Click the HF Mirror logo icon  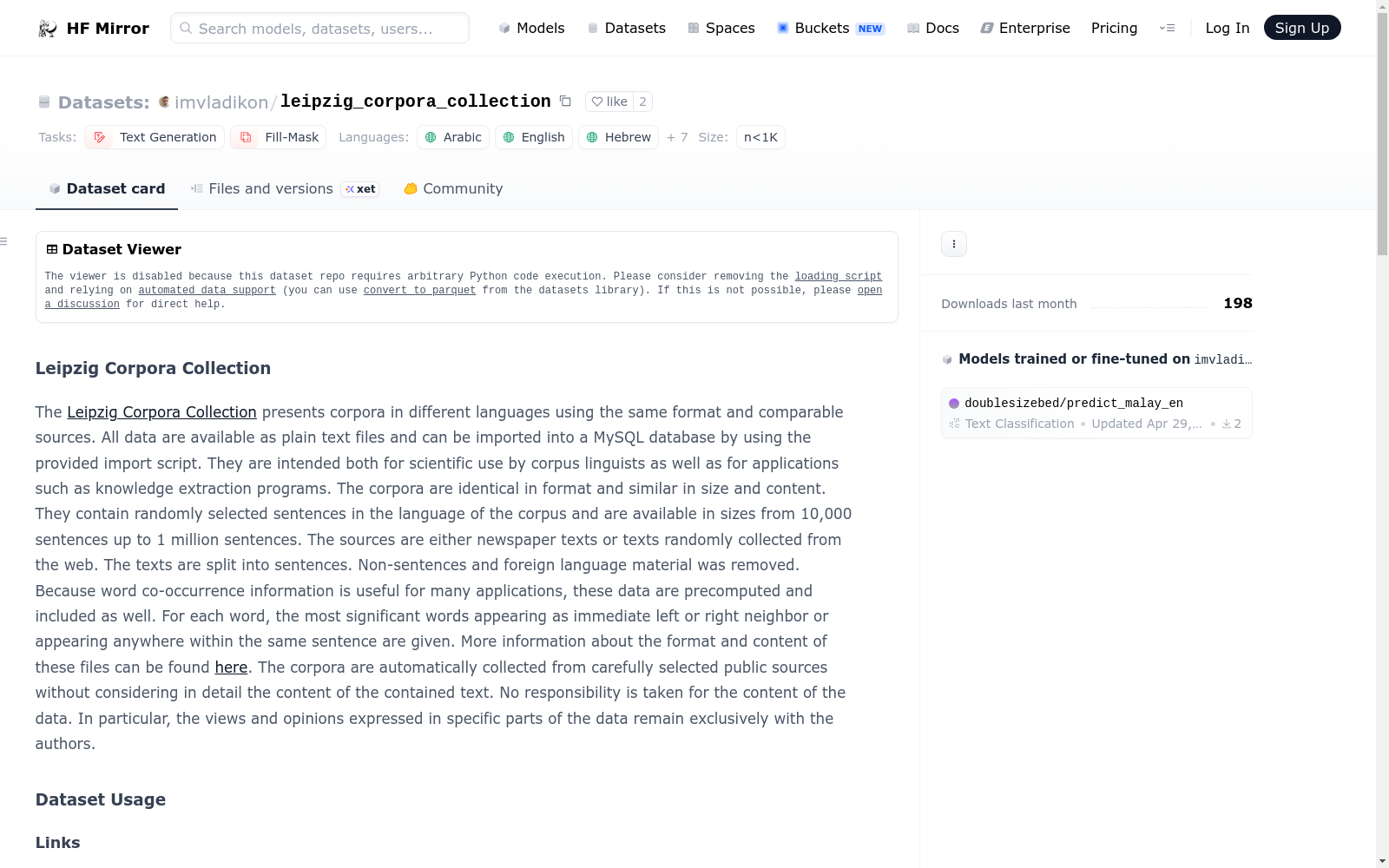point(48,29)
